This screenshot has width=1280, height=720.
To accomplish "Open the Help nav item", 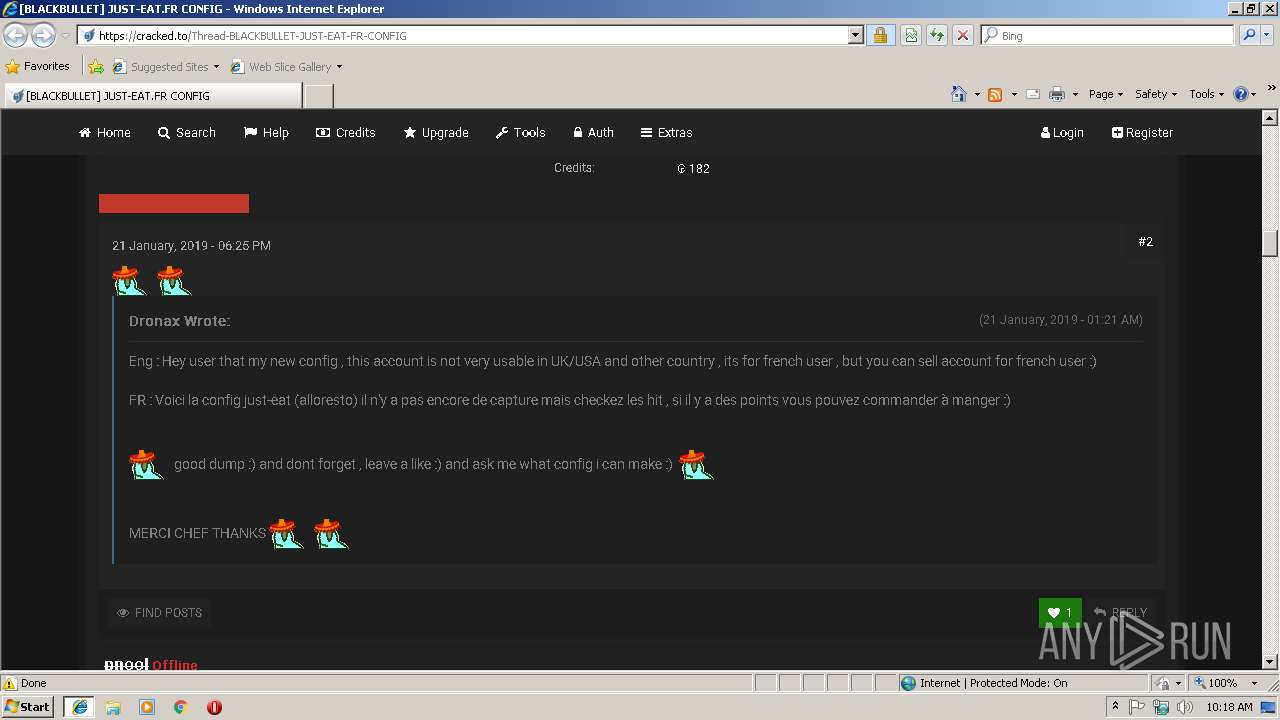I will pos(266,132).
